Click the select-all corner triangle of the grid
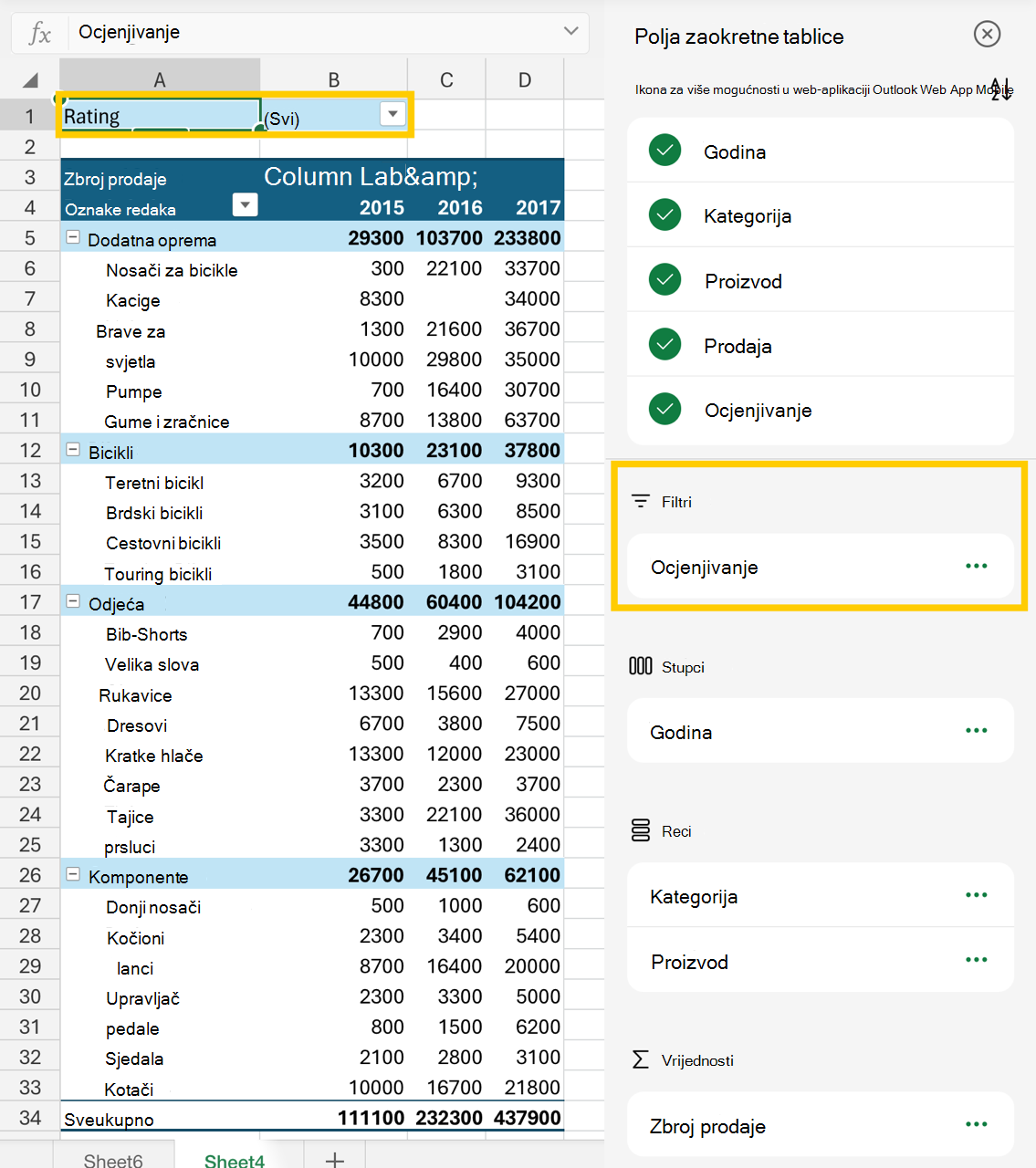This screenshot has width=1036, height=1168. coord(30,79)
